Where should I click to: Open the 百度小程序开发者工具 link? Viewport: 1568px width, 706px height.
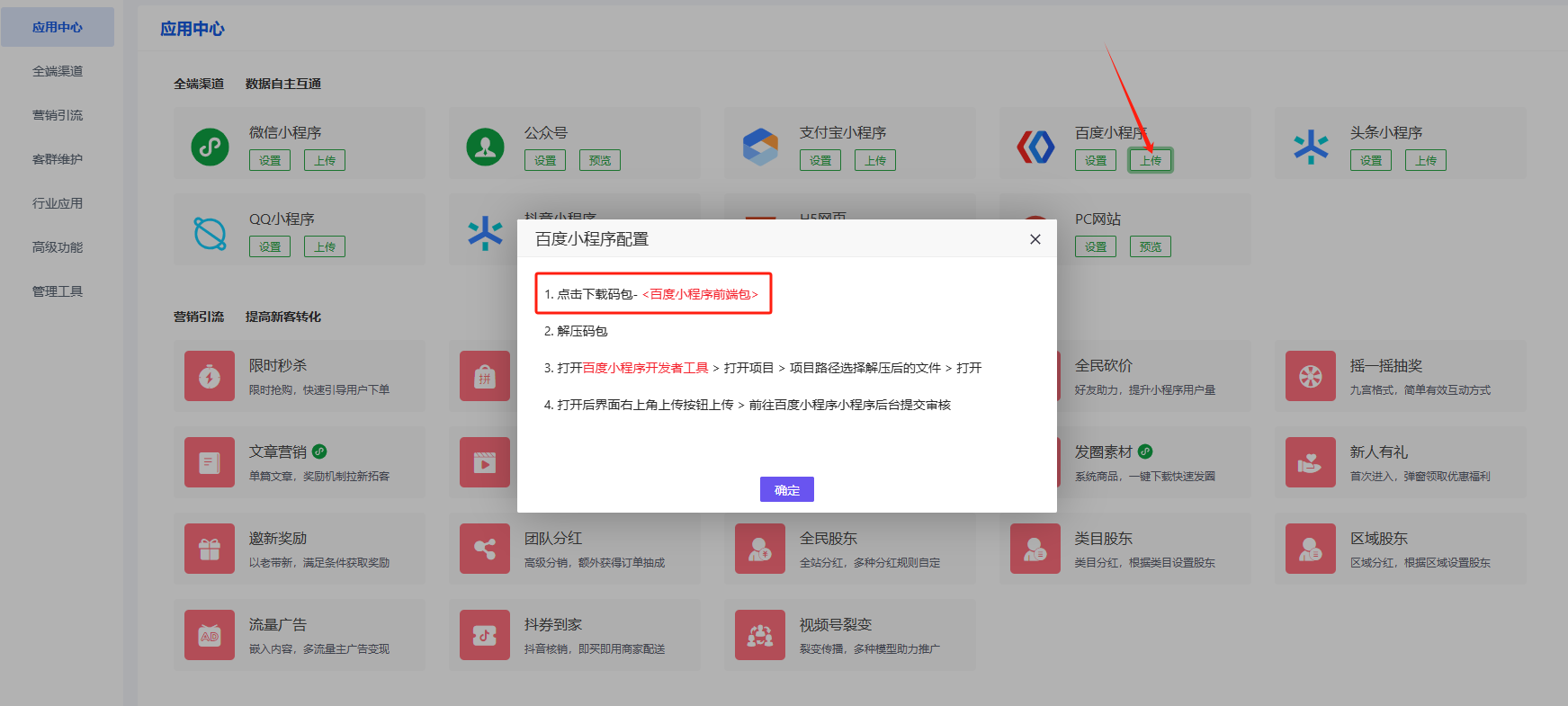[645, 368]
